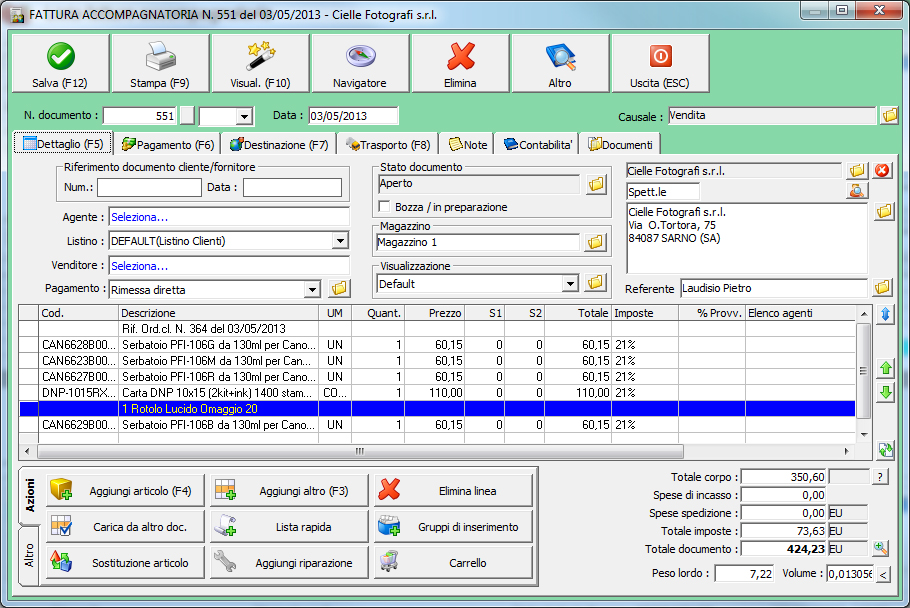The height and width of the screenshot is (608, 910).
Task: Click the Elimina red X toolbar button
Action: pyautogui.click(x=460, y=64)
